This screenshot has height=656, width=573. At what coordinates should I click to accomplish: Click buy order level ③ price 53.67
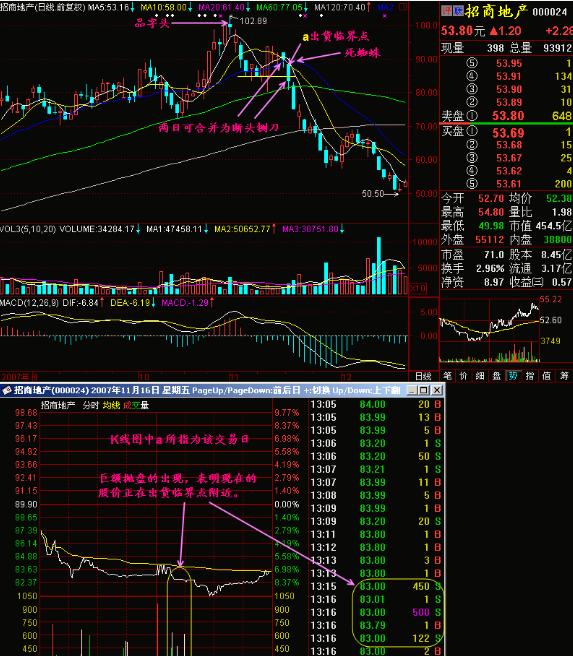click(x=509, y=158)
